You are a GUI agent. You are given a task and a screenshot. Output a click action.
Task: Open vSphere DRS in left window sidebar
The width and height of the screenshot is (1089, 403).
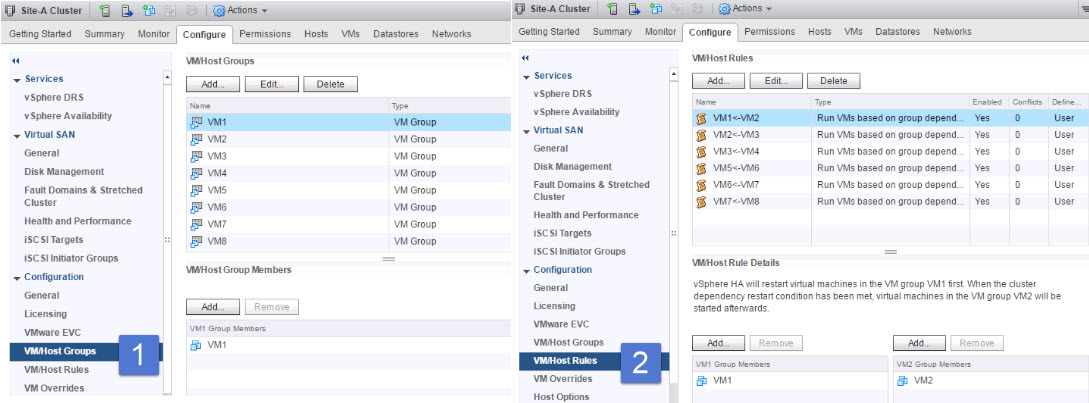54,97
